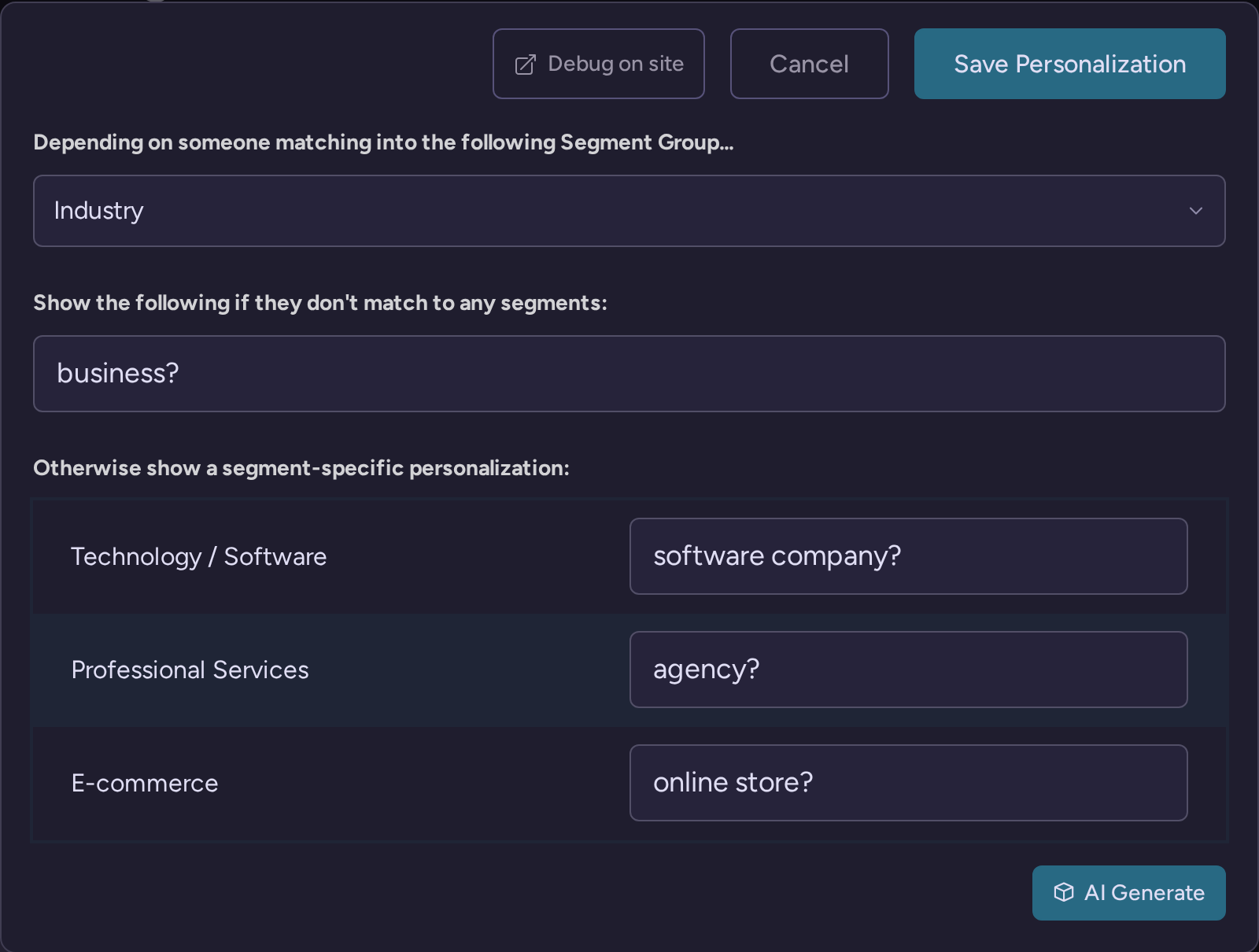Select the E-commerce segment label
The width and height of the screenshot is (1259, 952).
tap(145, 783)
